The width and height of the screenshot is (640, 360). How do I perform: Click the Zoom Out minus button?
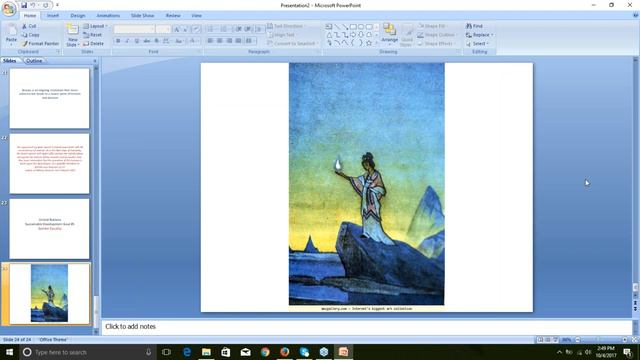pyautogui.click(x=578, y=340)
